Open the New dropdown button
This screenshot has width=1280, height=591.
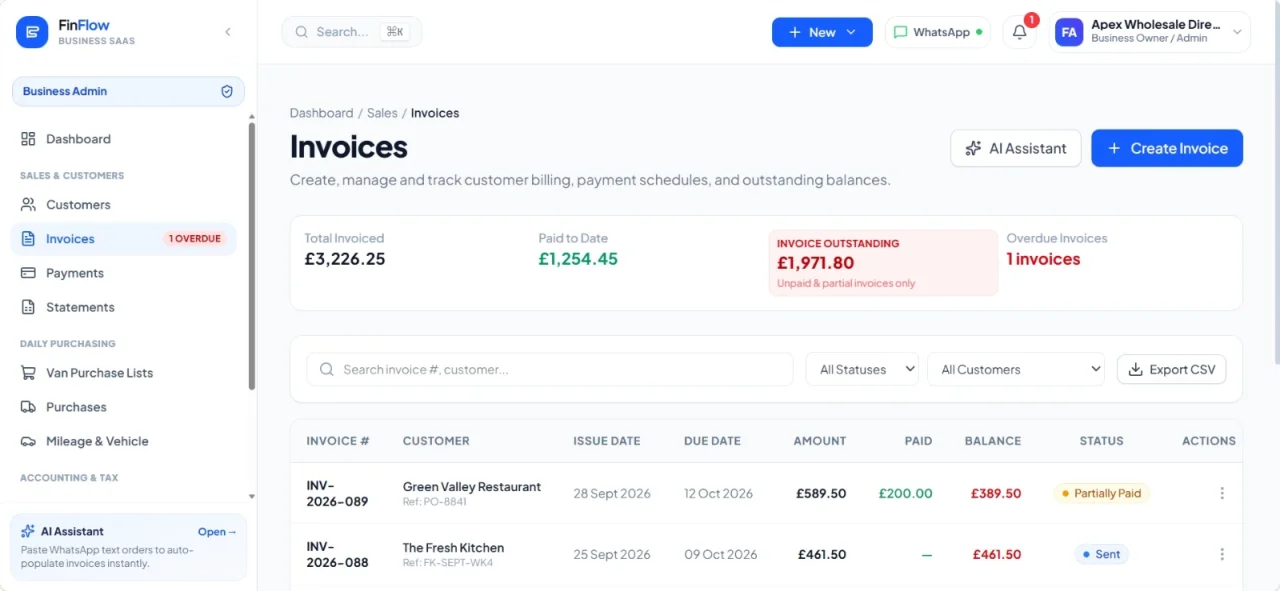coord(822,32)
